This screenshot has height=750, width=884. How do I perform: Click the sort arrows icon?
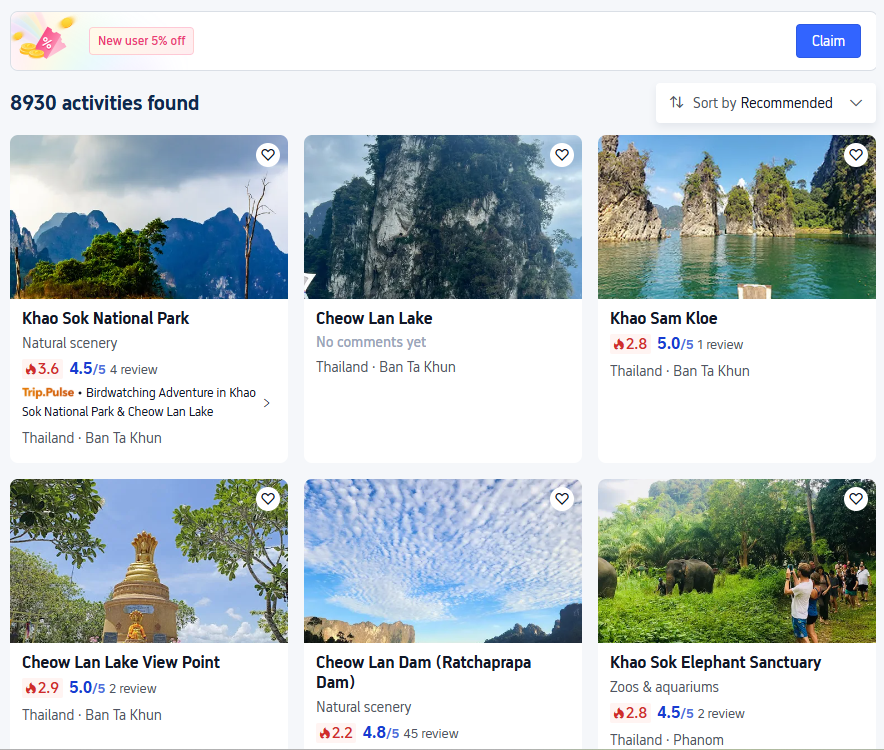[x=677, y=103]
